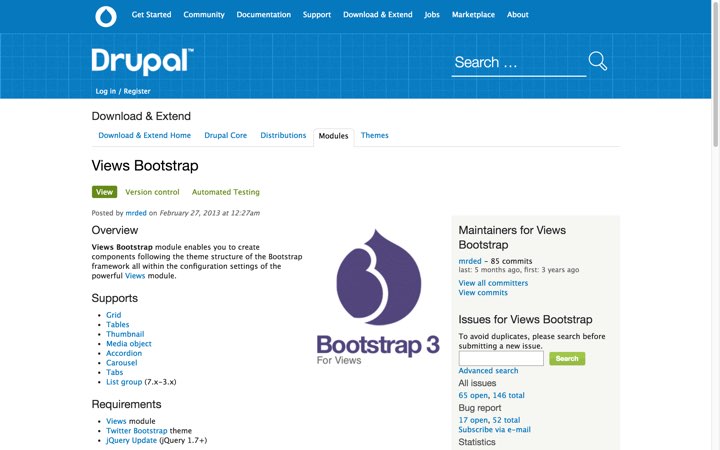This screenshot has width=720, height=450.
Task: Click View all committers
Action: tap(493, 283)
